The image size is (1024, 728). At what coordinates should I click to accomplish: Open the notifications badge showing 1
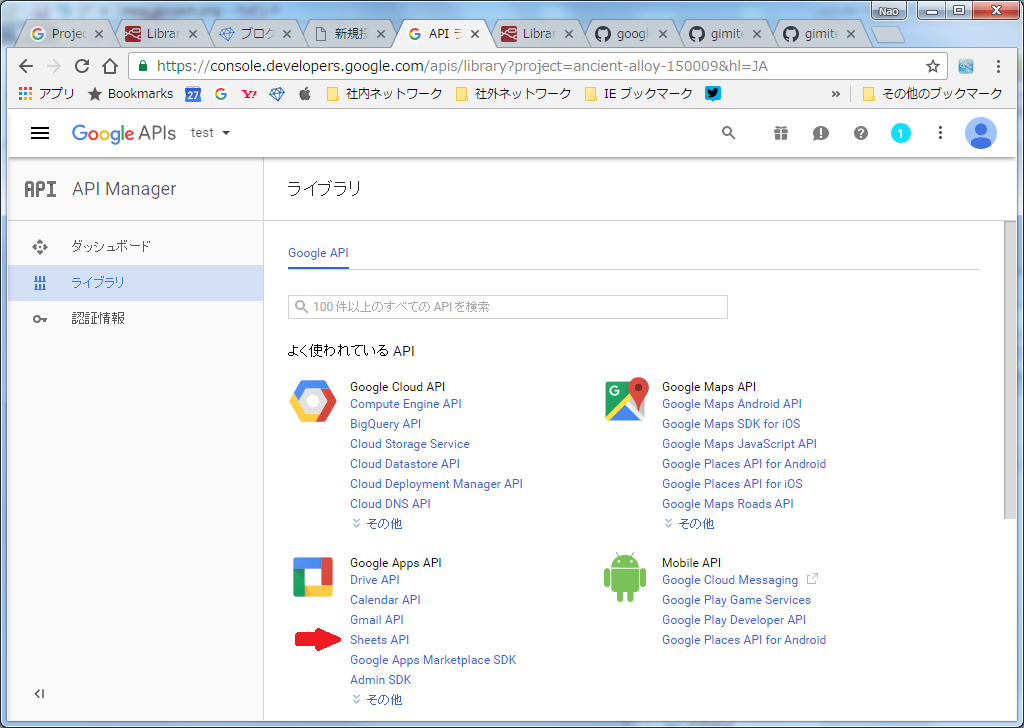point(901,133)
